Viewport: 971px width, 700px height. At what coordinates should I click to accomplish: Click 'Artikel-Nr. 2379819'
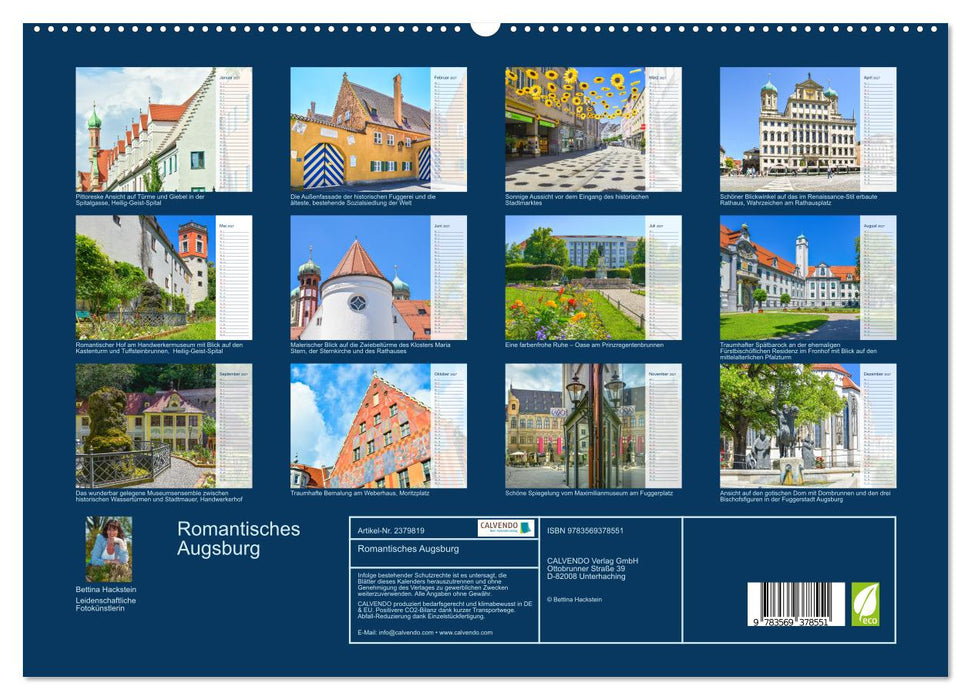[391, 531]
